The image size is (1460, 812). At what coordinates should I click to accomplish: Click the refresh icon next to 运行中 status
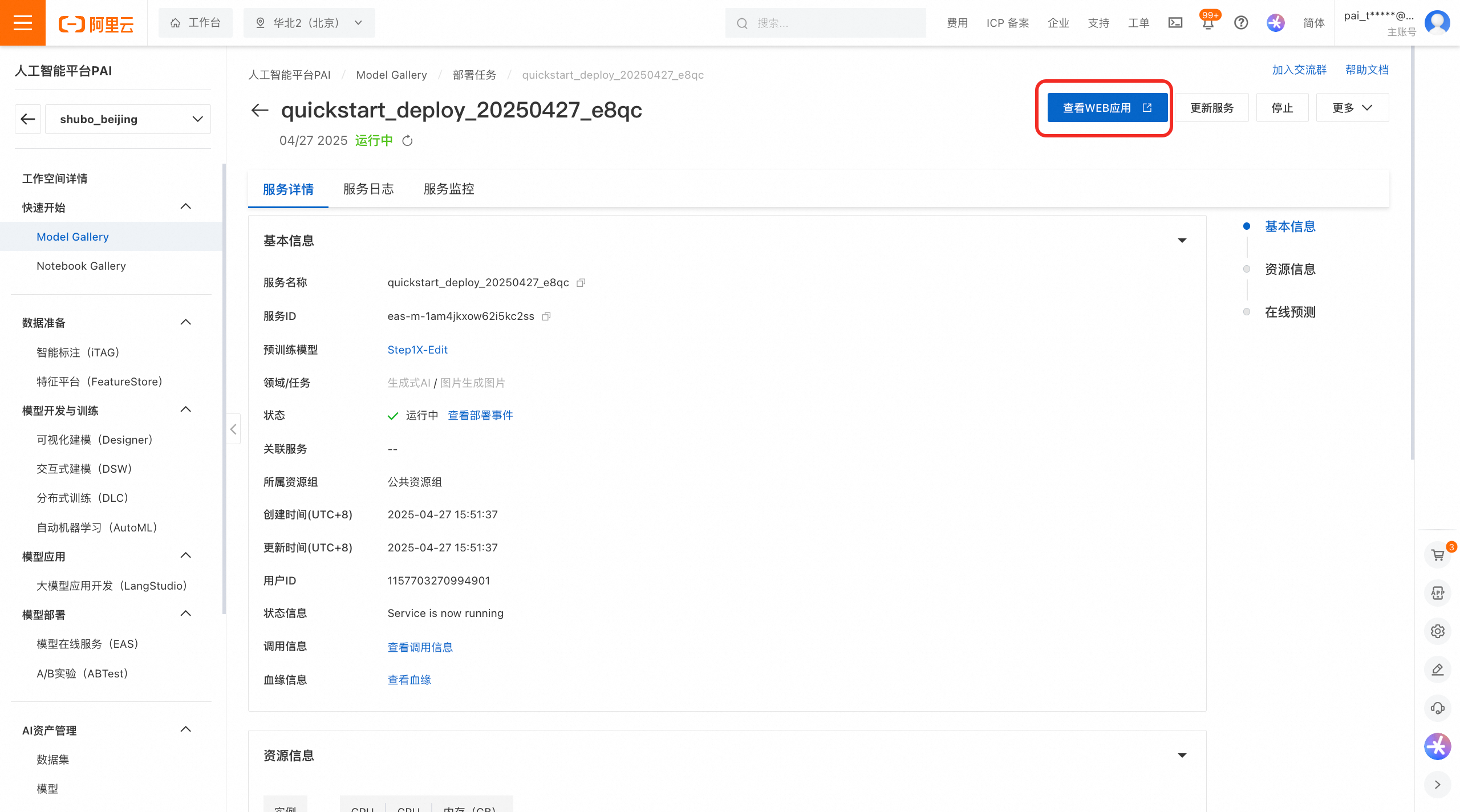407,141
